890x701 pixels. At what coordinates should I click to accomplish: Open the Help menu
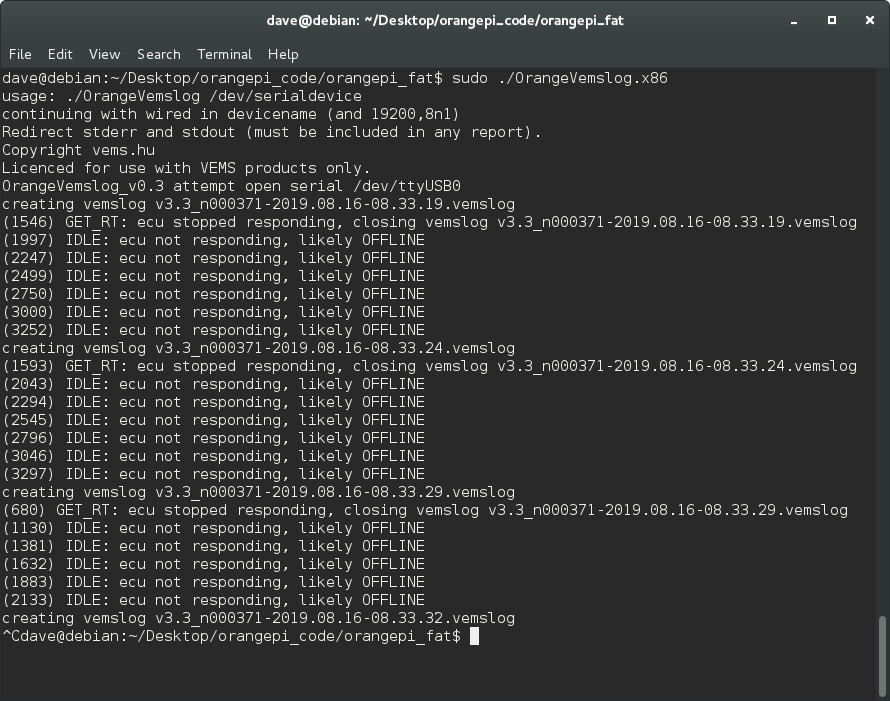coord(283,54)
